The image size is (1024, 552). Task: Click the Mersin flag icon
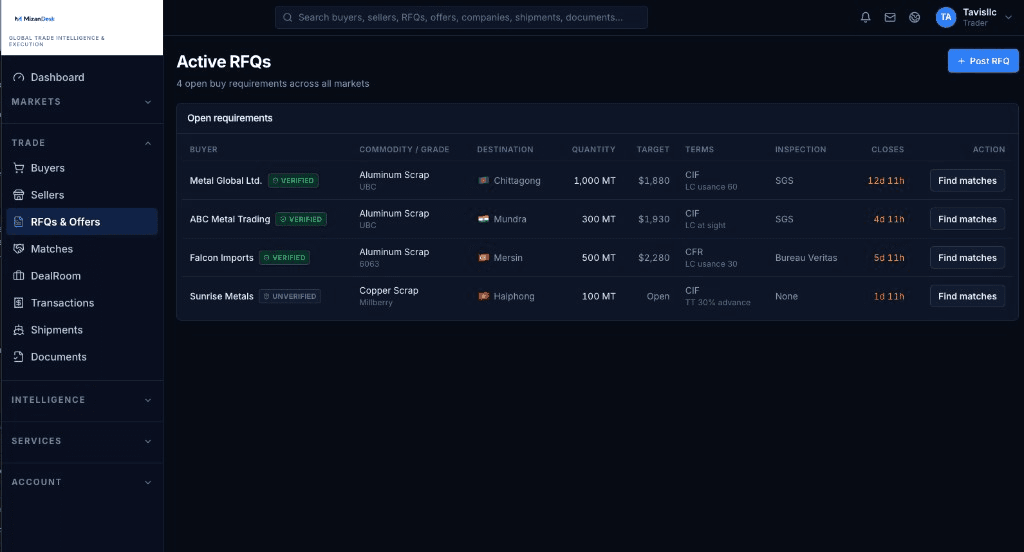483,257
